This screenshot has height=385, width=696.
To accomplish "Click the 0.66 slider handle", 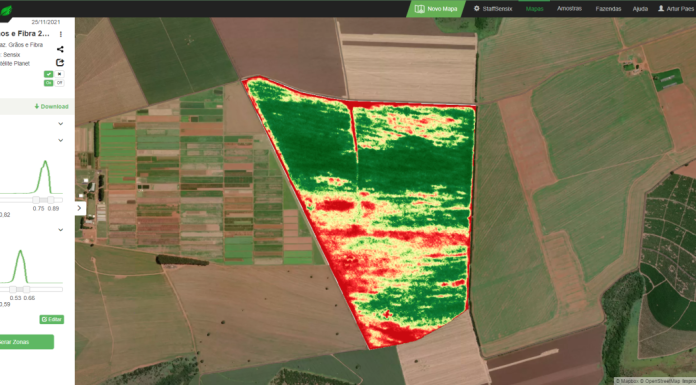I will [26, 290].
